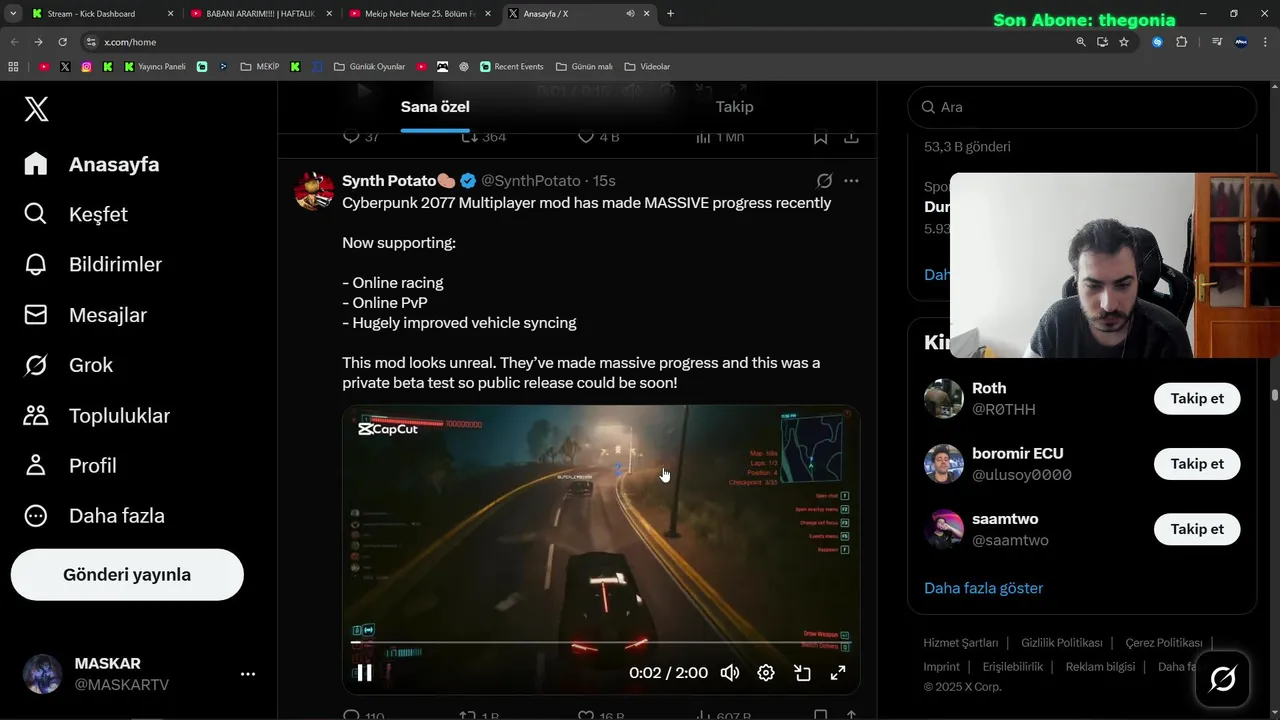Follow Roth with Takip et

point(1197,398)
